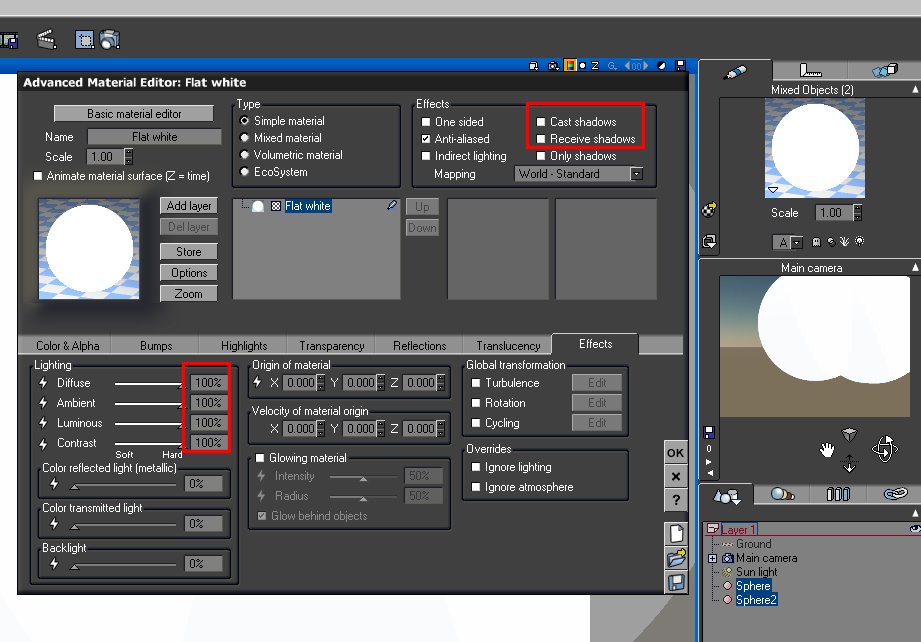
Task: Click the New material page icon
Action: tap(677, 533)
